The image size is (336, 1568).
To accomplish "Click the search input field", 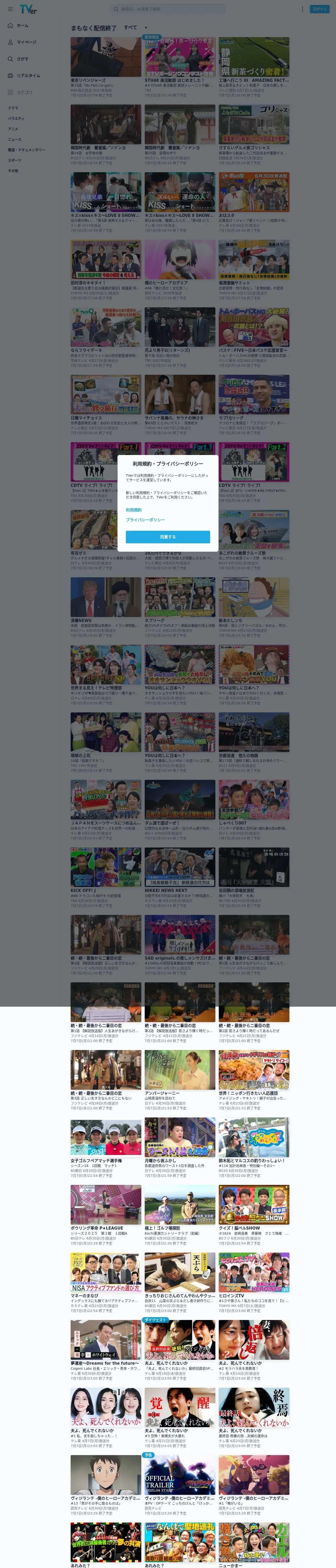I will (168, 9).
